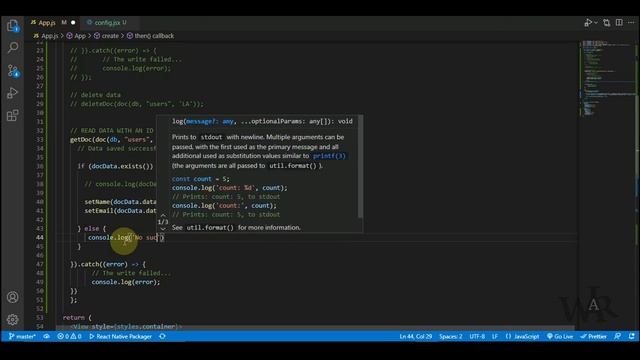Open the printf(3) link in the tooltip

click(329, 156)
